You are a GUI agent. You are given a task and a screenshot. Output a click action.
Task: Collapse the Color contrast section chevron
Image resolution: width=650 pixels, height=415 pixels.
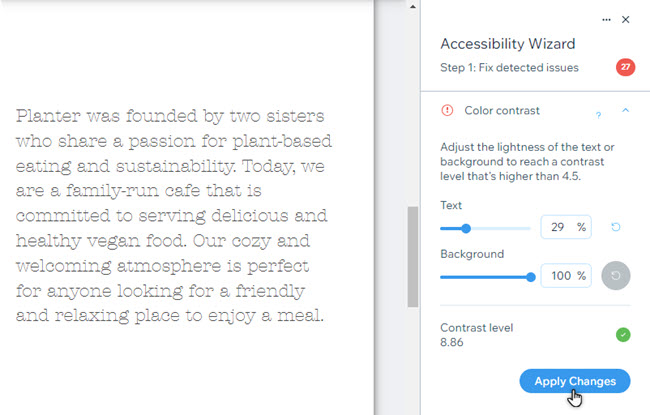(626, 110)
